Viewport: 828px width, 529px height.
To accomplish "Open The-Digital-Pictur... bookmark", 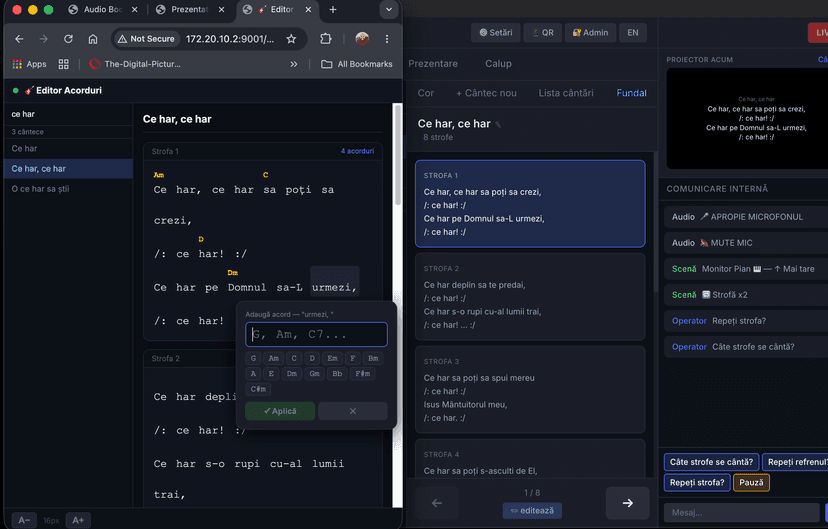I will click(x=136, y=64).
